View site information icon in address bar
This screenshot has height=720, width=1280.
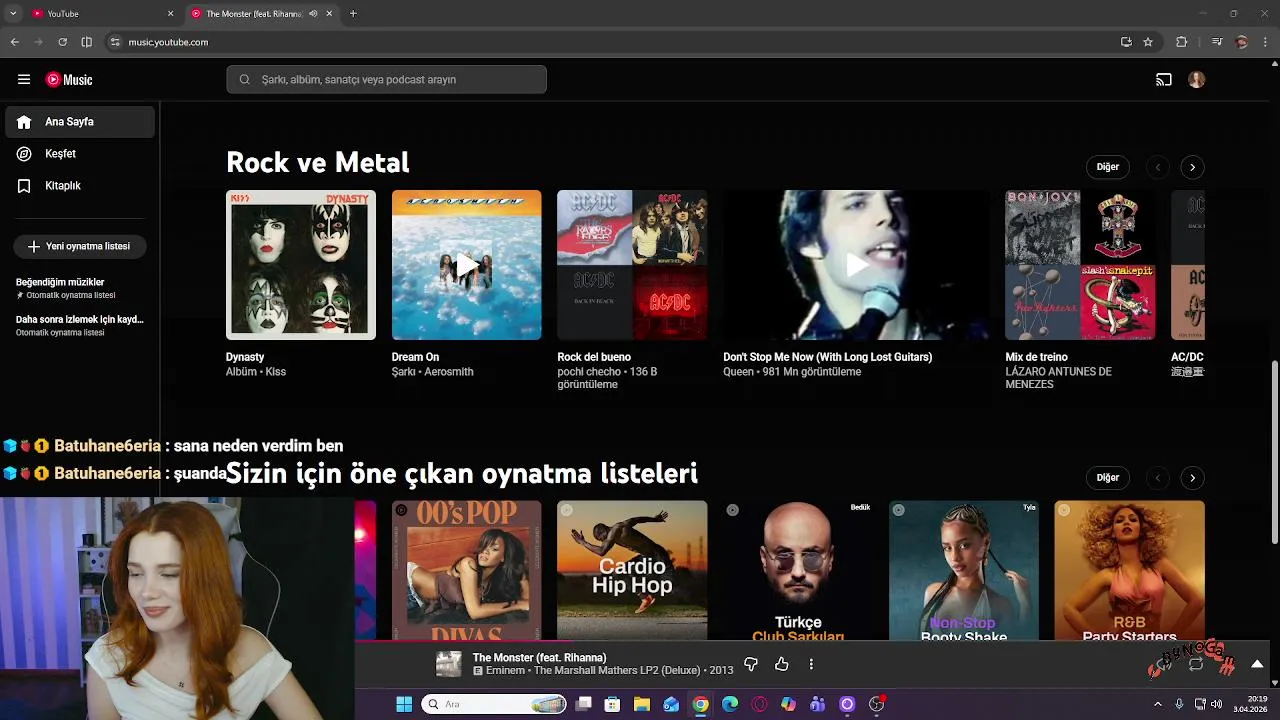(x=115, y=42)
